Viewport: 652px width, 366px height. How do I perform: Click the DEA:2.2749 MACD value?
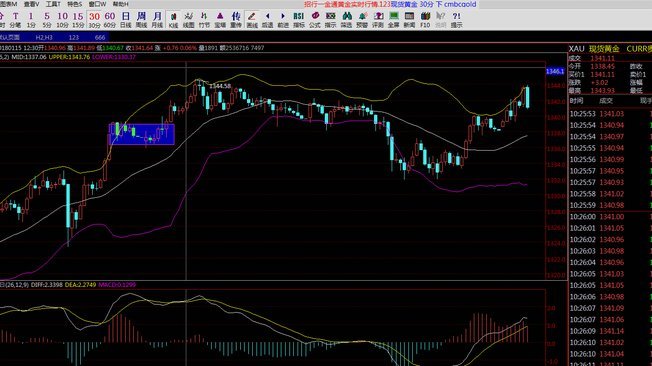(x=80, y=285)
